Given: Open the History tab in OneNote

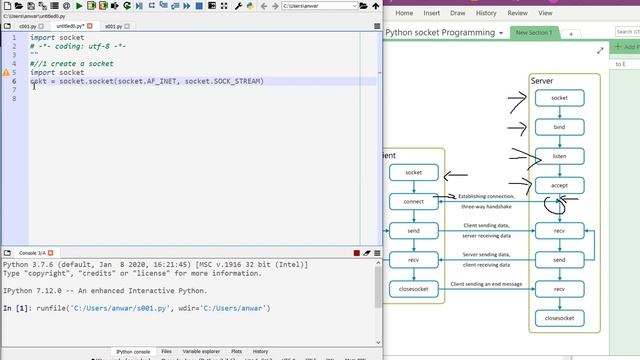Looking at the screenshot, I should (486, 13).
